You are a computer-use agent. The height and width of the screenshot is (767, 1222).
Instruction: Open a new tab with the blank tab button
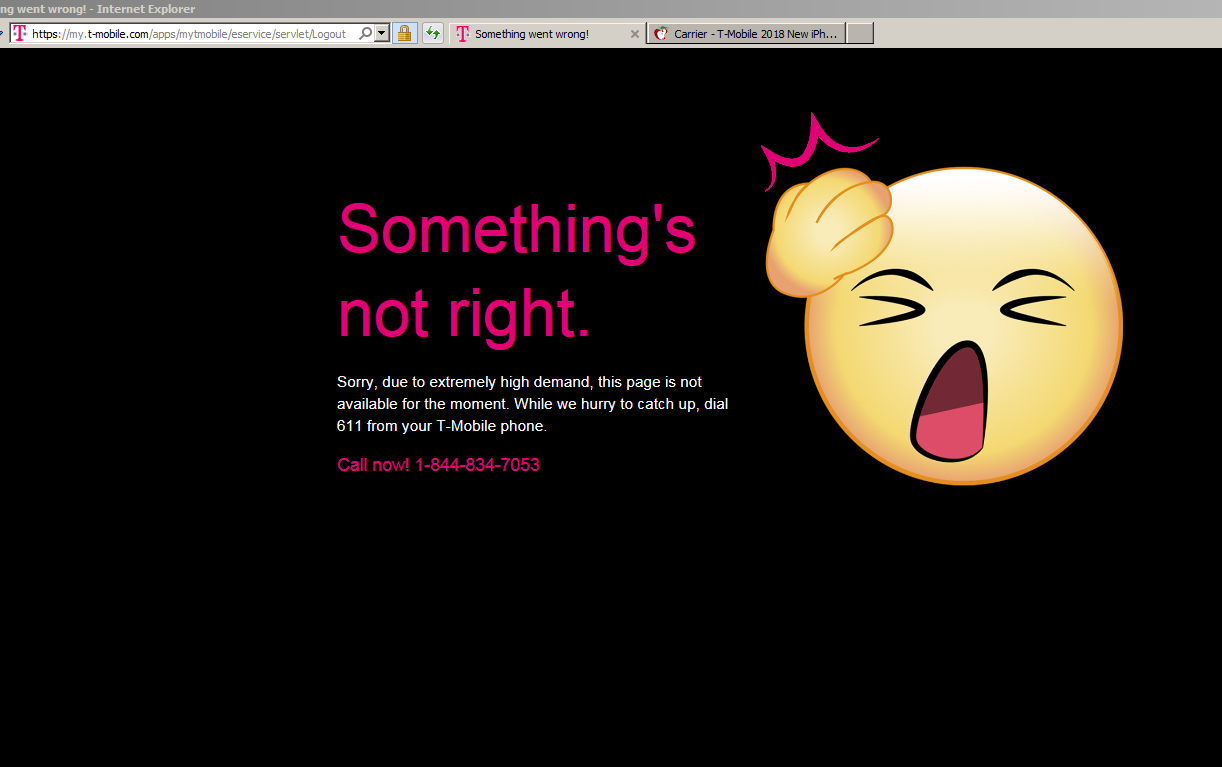(860, 34)
